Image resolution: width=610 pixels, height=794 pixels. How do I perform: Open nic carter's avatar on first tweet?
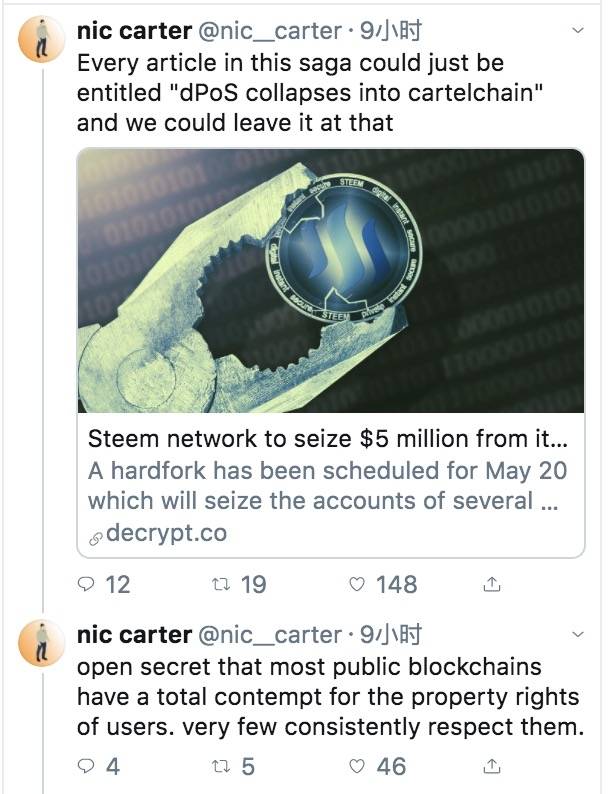click(x=43, y=42)
